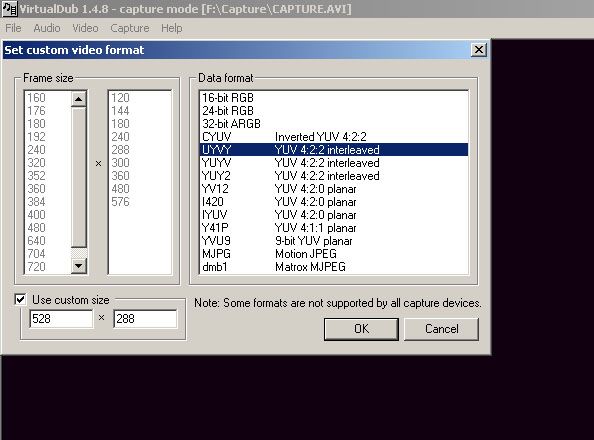Select Y41P YUV 4:1:1 planar format
The width and height of the screenshot is (594, 440).
coord(334,228)
